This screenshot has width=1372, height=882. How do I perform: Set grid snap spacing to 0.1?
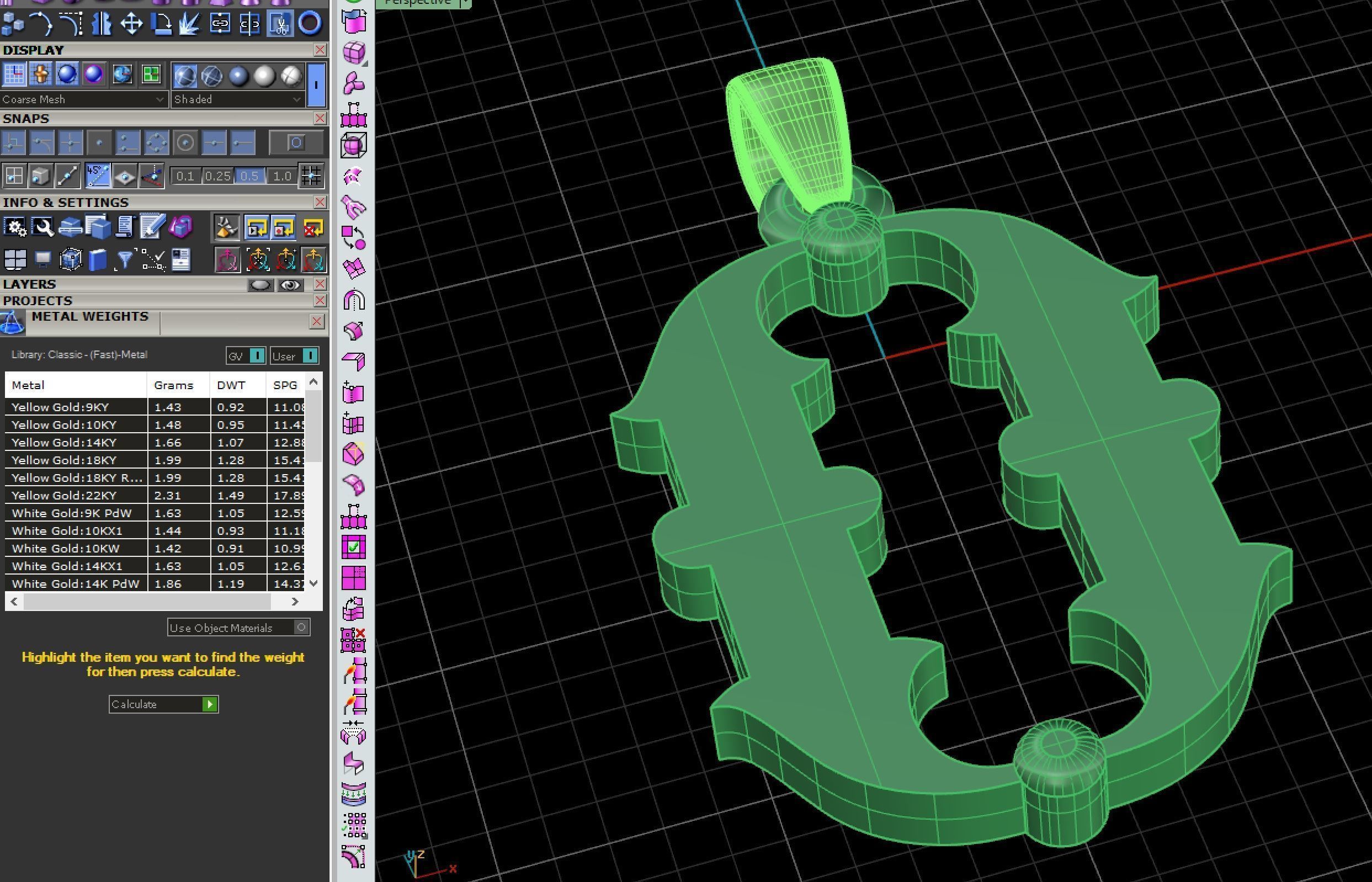[185, 176]
